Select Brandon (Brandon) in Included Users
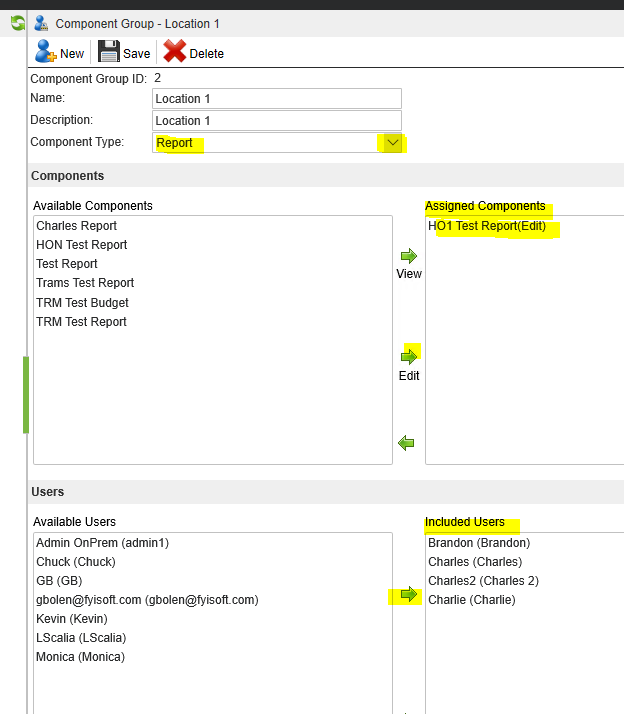Screen dimensions: 624x714 (479, 543)
